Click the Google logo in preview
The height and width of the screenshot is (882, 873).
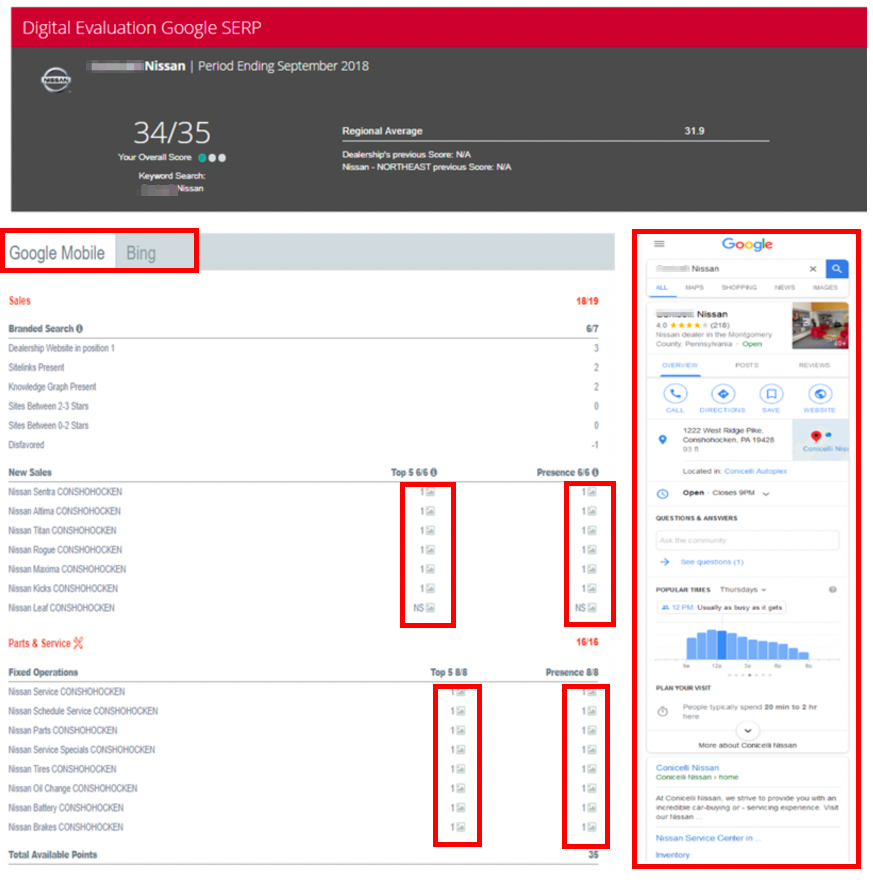click(x=747, y=244)
